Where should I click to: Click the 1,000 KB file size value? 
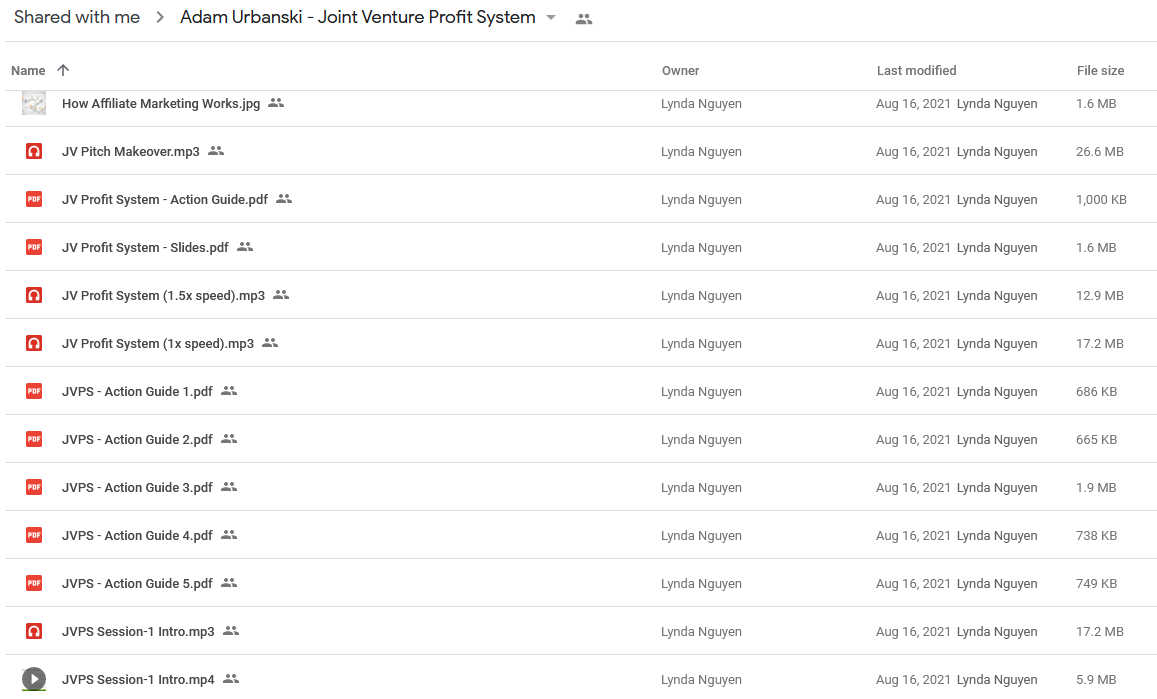coord(1101,199)
